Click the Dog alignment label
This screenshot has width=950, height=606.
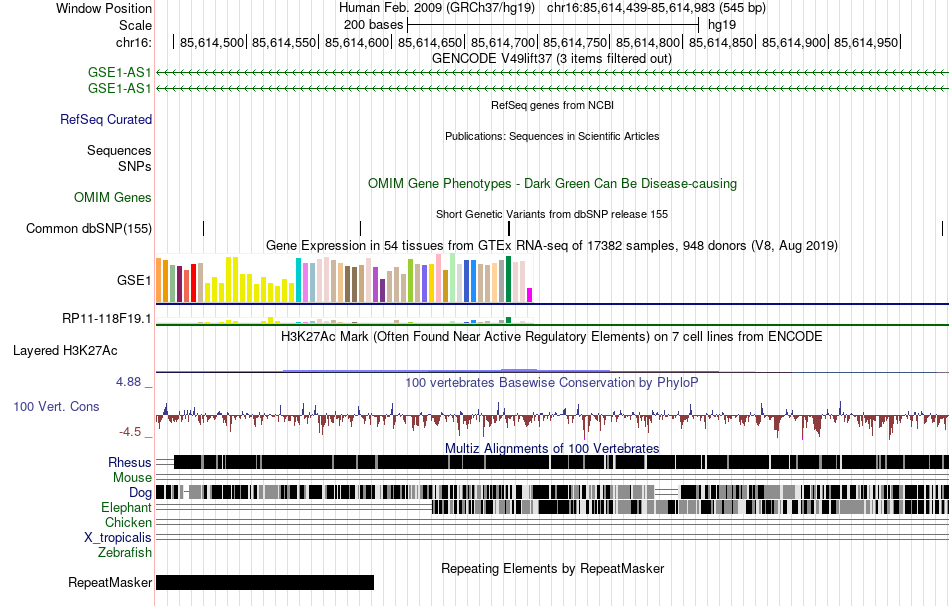(140, 493)
